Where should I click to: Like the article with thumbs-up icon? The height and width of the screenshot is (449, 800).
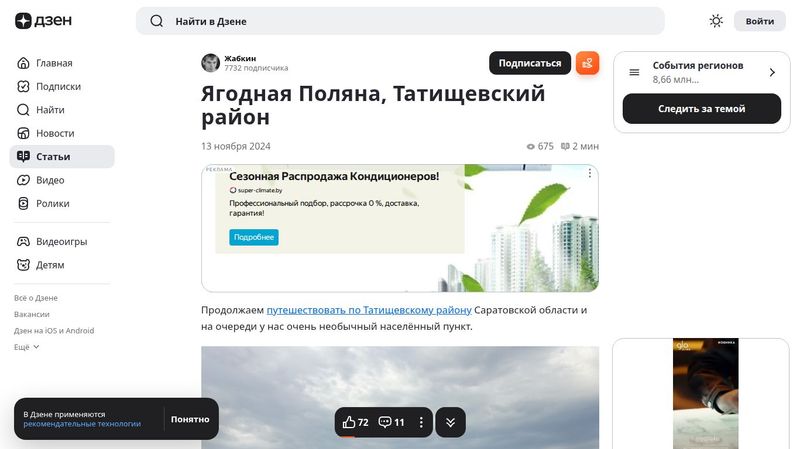coord(350,422)
